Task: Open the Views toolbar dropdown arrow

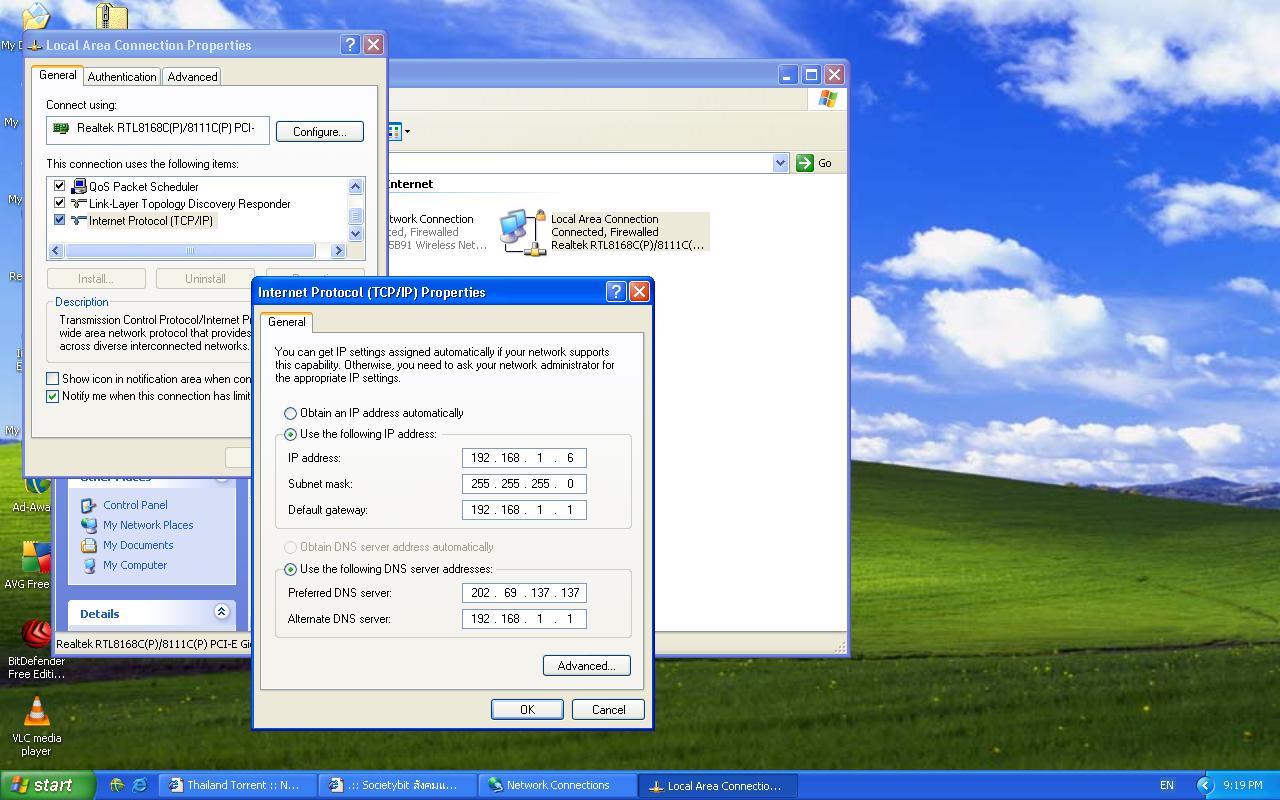Action: click(407, 131)
